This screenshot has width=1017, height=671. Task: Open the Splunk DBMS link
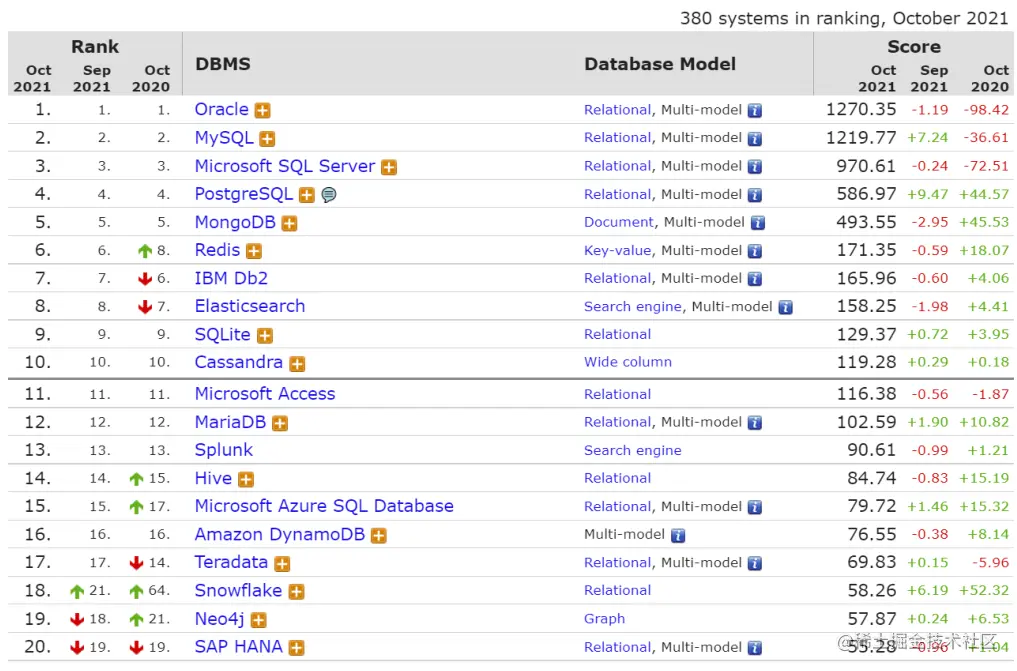[224, 450]
